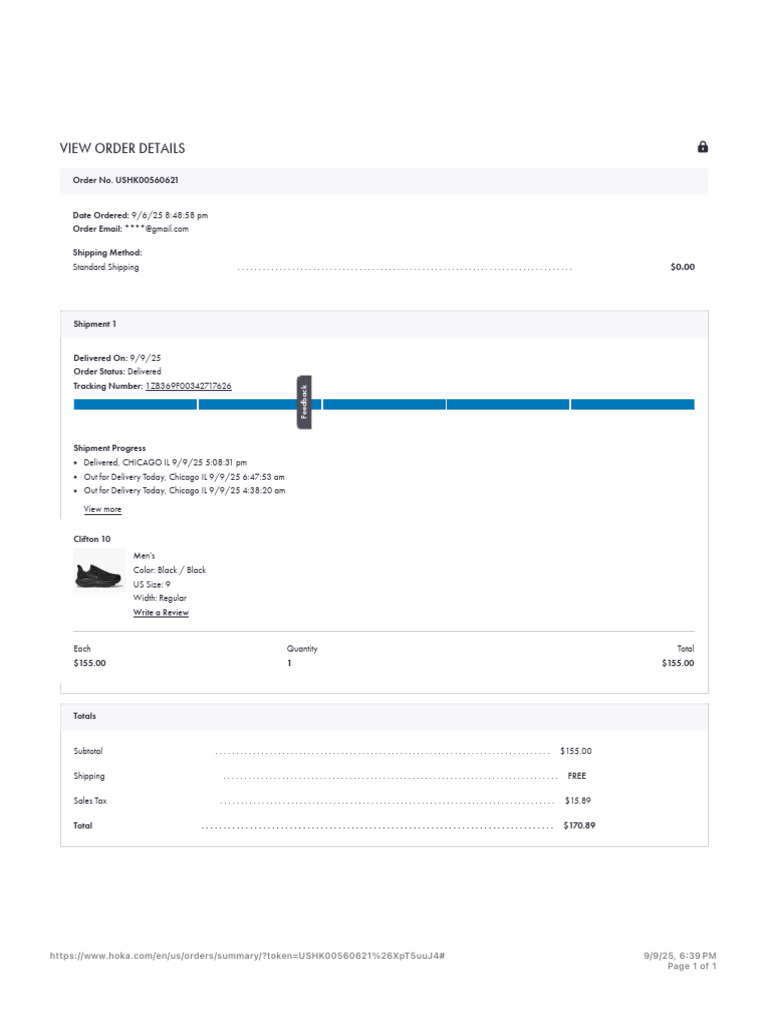
Task: Click the Width: Regular text
Action: pos(160,598)
